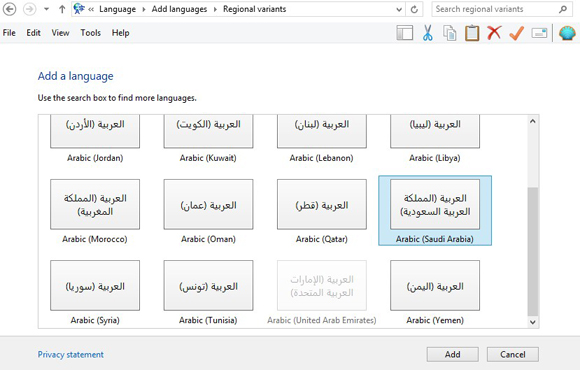Click the language list scroll up arrow
580x370 pixels.
(532, 121)
